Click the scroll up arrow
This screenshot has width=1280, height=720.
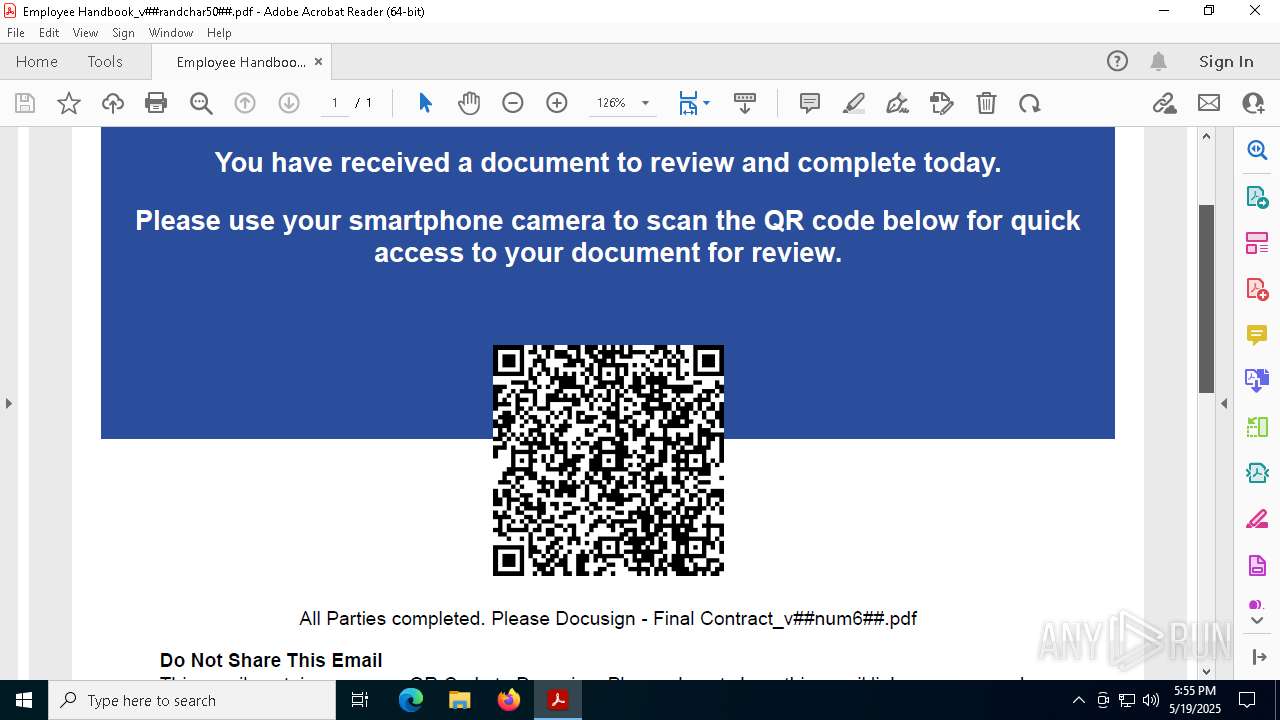pos(1206,136)
